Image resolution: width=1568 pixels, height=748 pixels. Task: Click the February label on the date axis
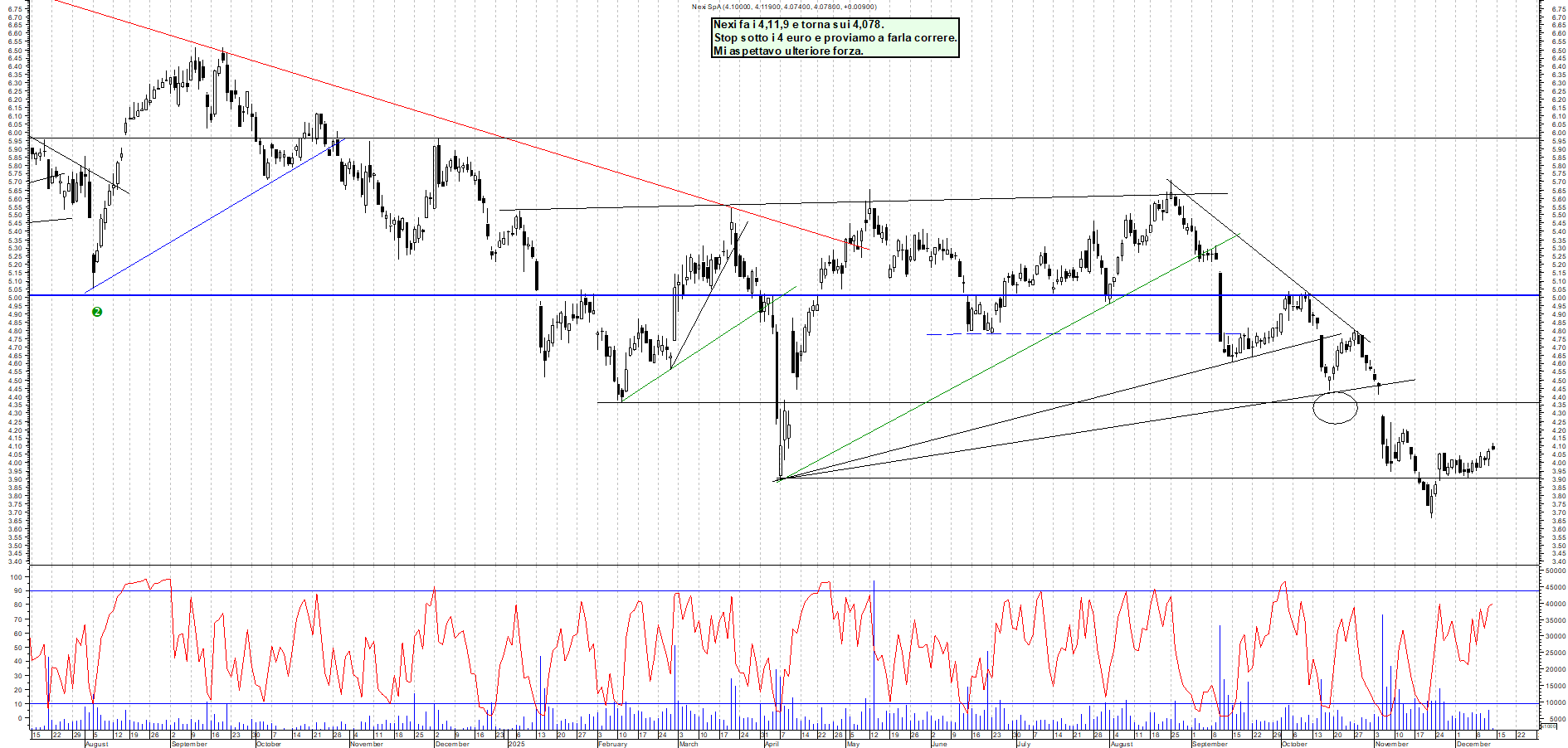(x=612, y=744)
